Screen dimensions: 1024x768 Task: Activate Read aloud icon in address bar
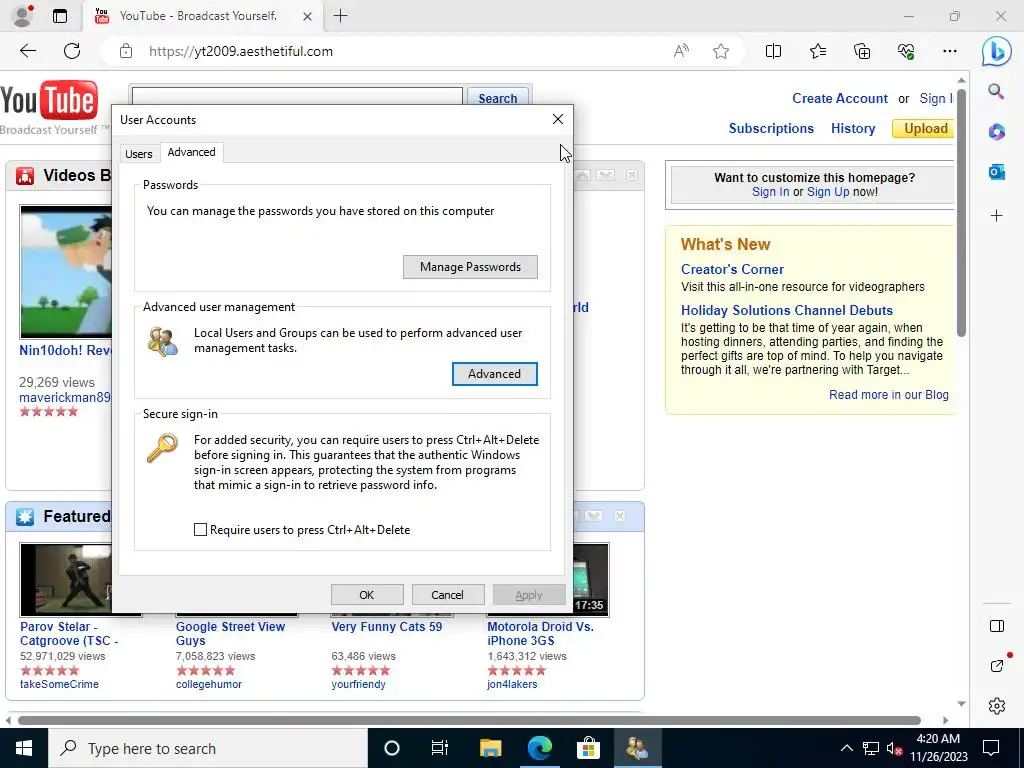680,51
